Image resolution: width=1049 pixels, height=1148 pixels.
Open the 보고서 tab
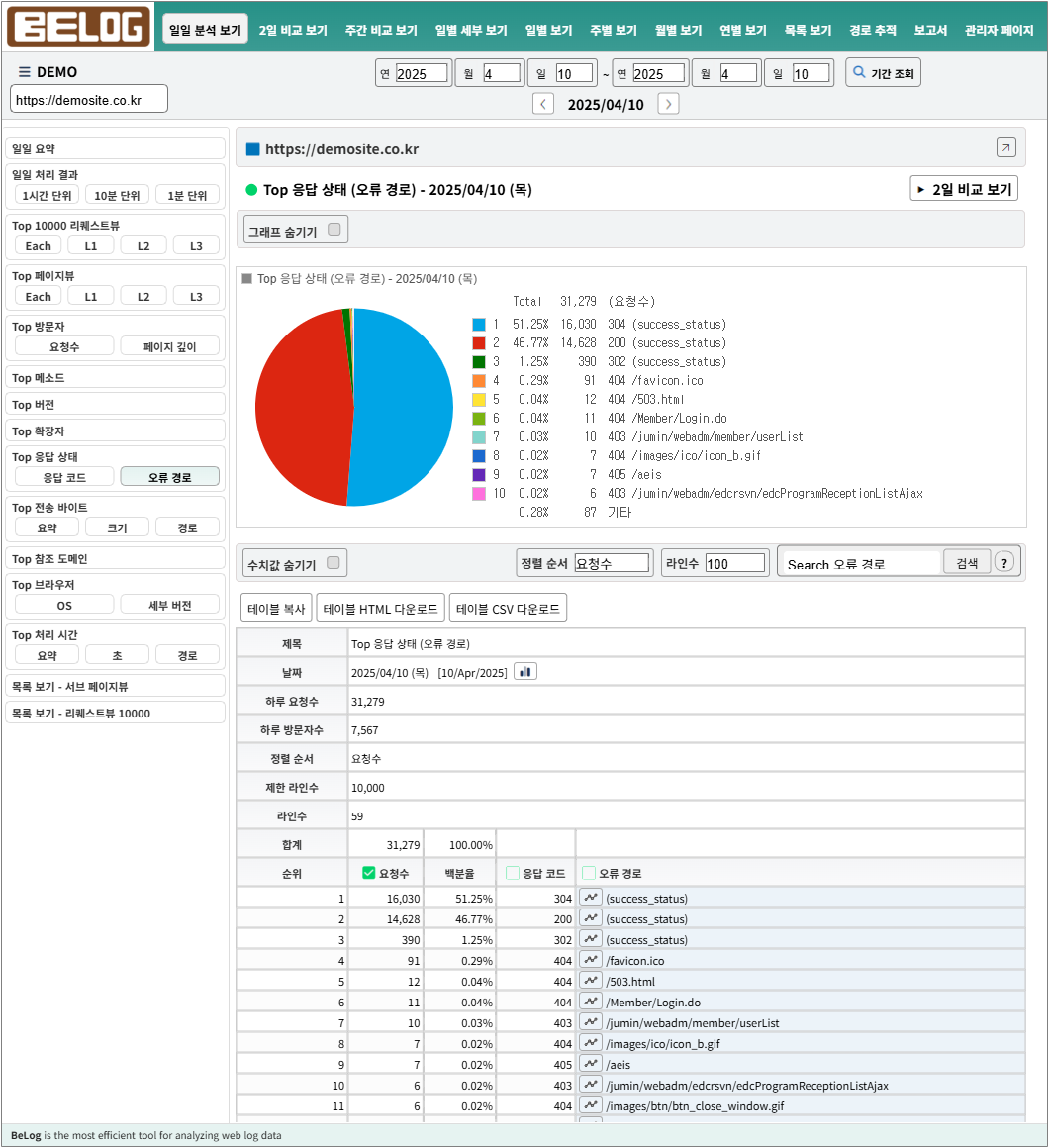click(x=929, y=30)
